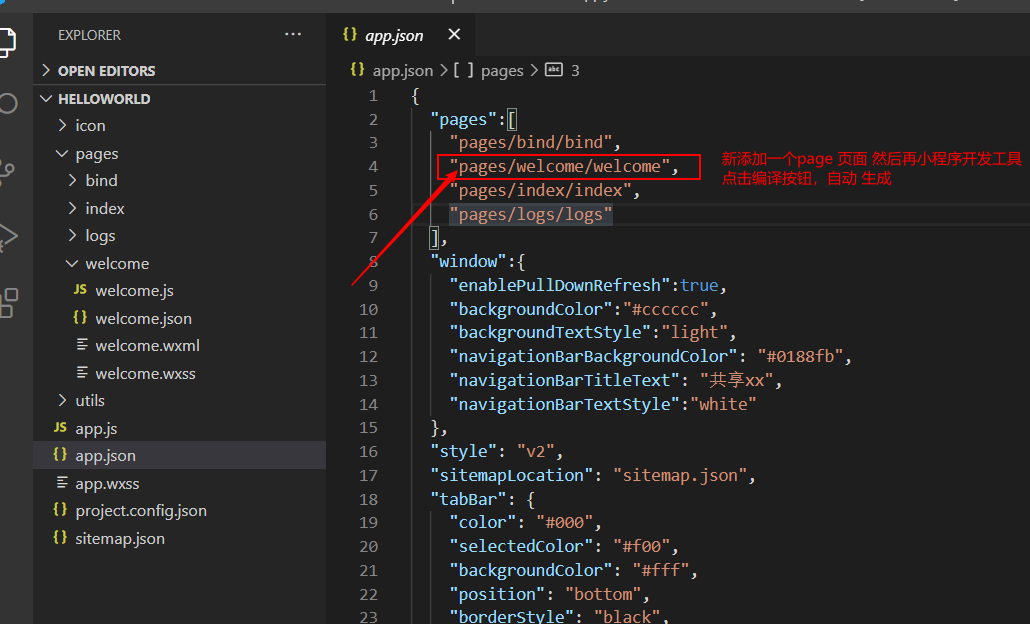Expand the icon folder
1030x624 pixels.
(62, 125)
